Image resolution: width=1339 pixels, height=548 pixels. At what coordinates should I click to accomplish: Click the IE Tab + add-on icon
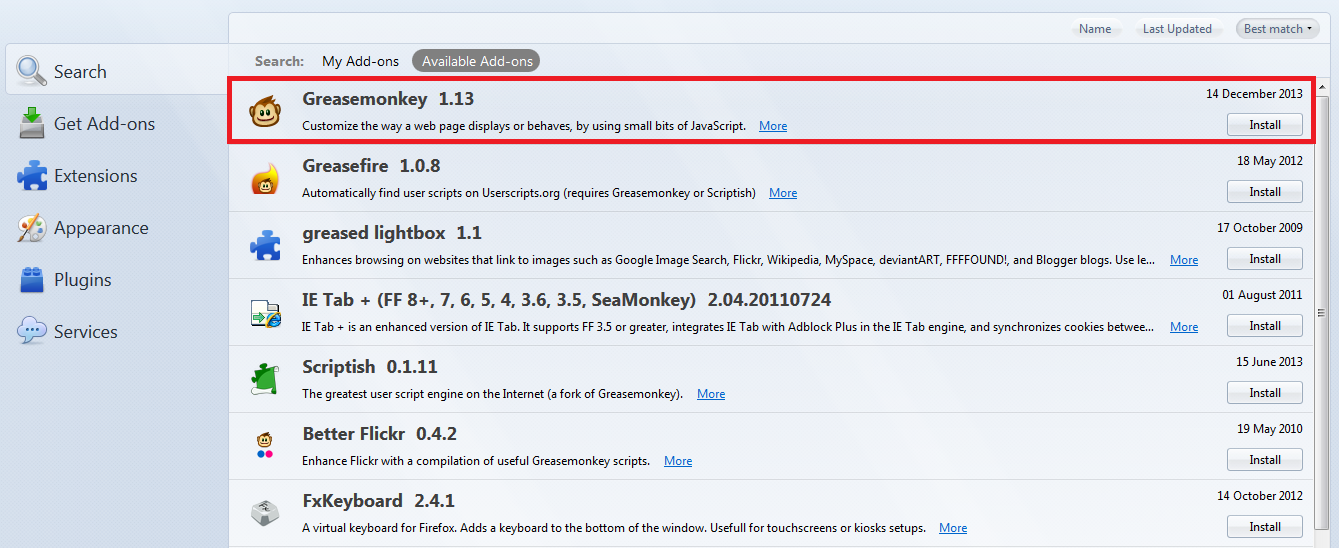point(265,312)
